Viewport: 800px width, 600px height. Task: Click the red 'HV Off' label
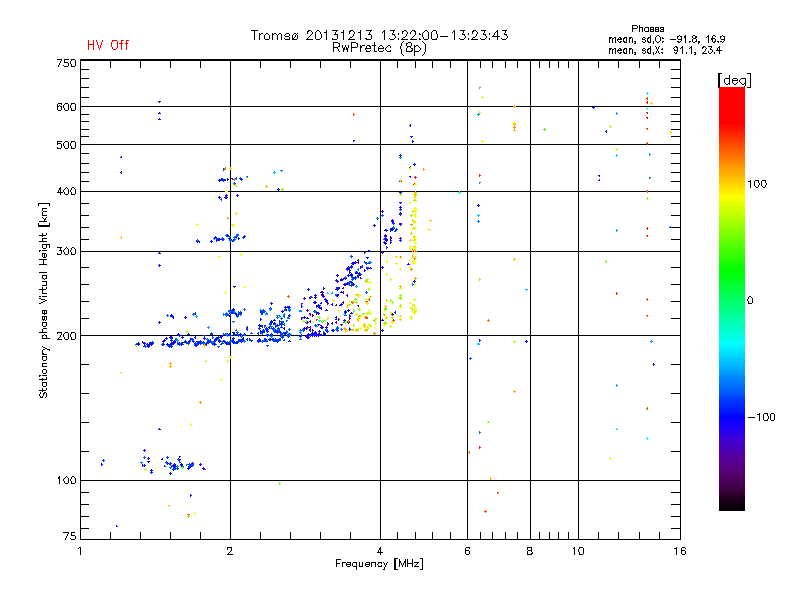[x=108, y=45]
